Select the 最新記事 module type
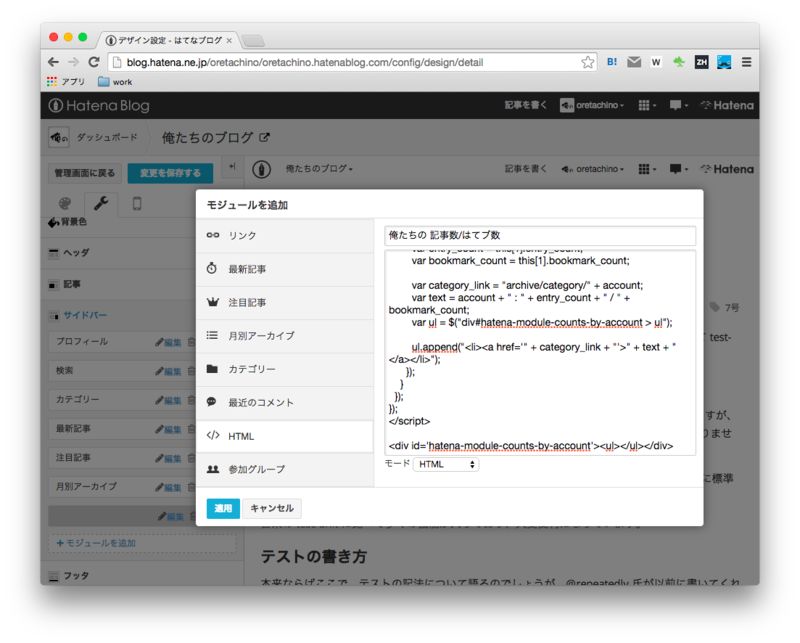 (285, 269)
